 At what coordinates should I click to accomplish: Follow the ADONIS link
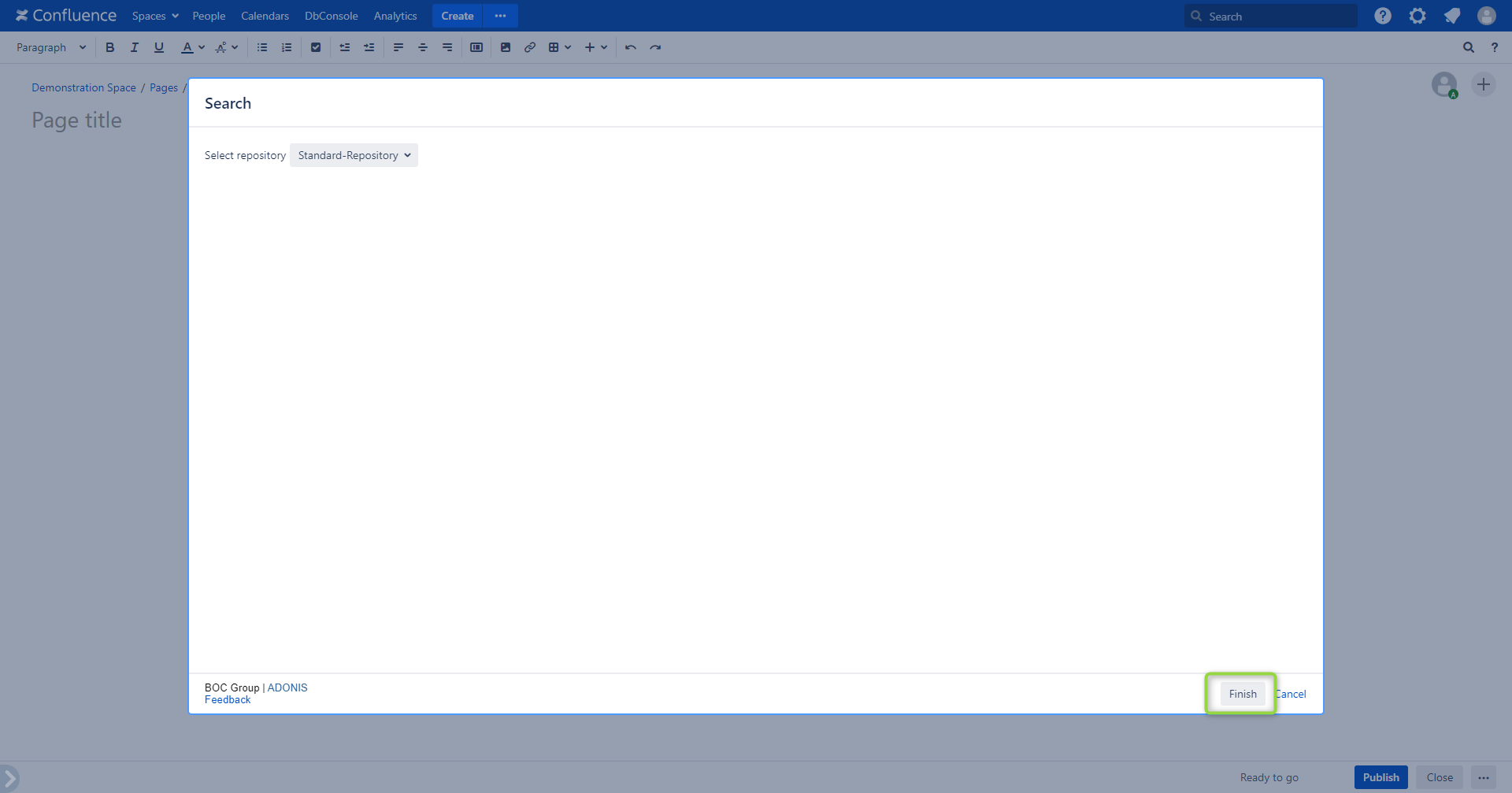pos(287,687)
